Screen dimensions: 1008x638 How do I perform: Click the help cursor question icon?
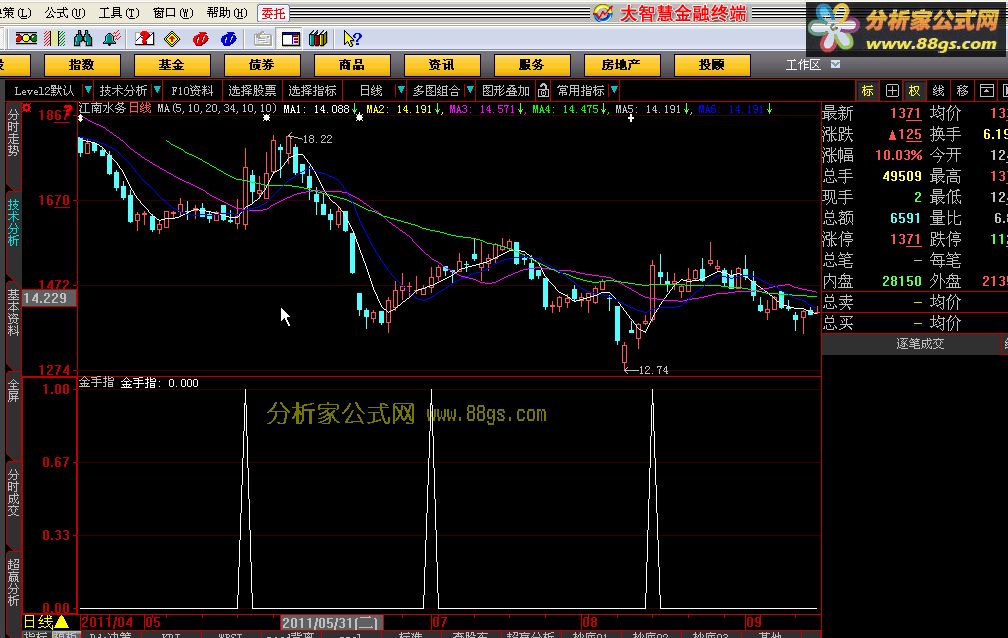click(x=352, y=39)
